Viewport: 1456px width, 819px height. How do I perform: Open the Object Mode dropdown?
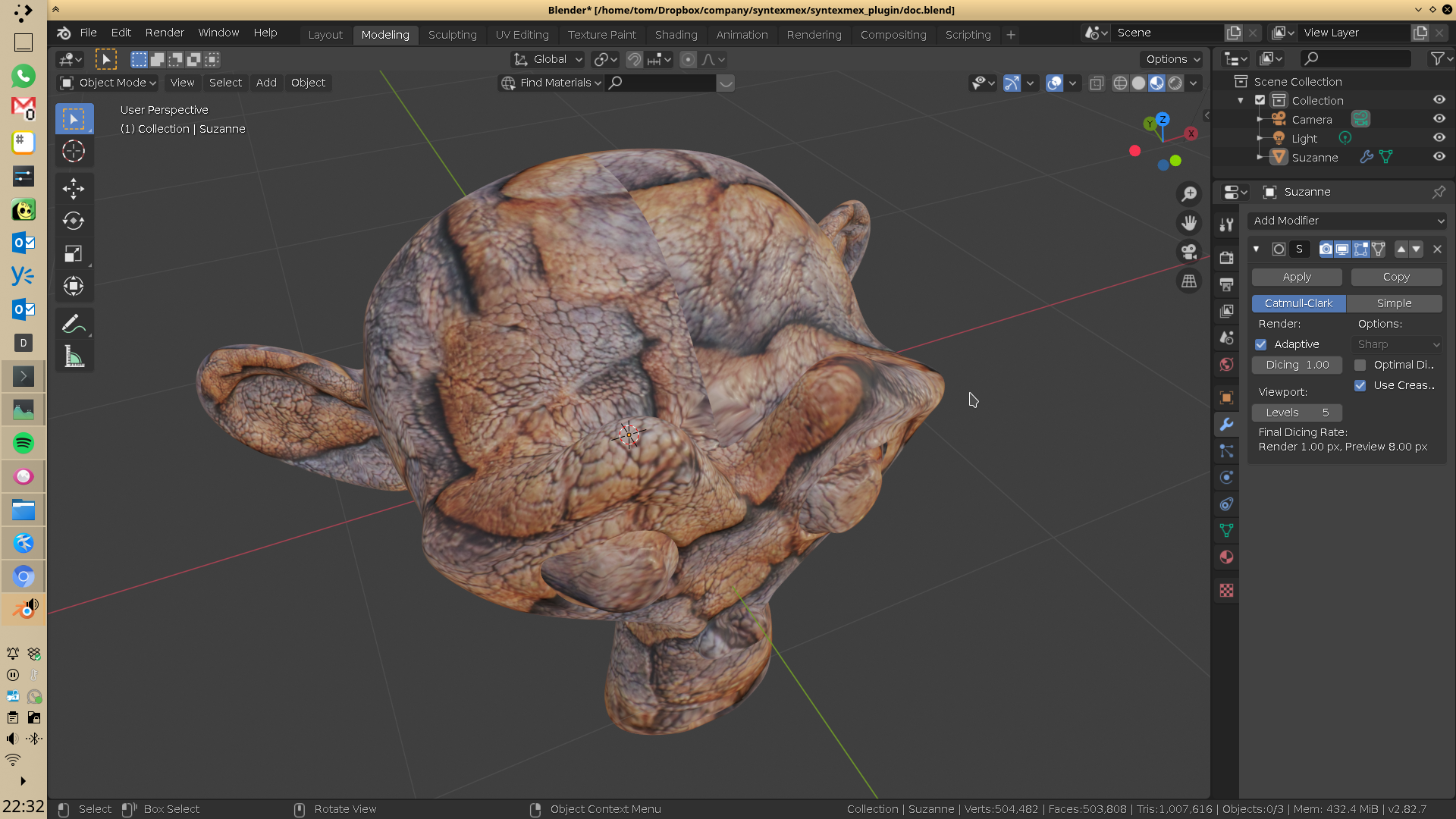tap(108, 83)
